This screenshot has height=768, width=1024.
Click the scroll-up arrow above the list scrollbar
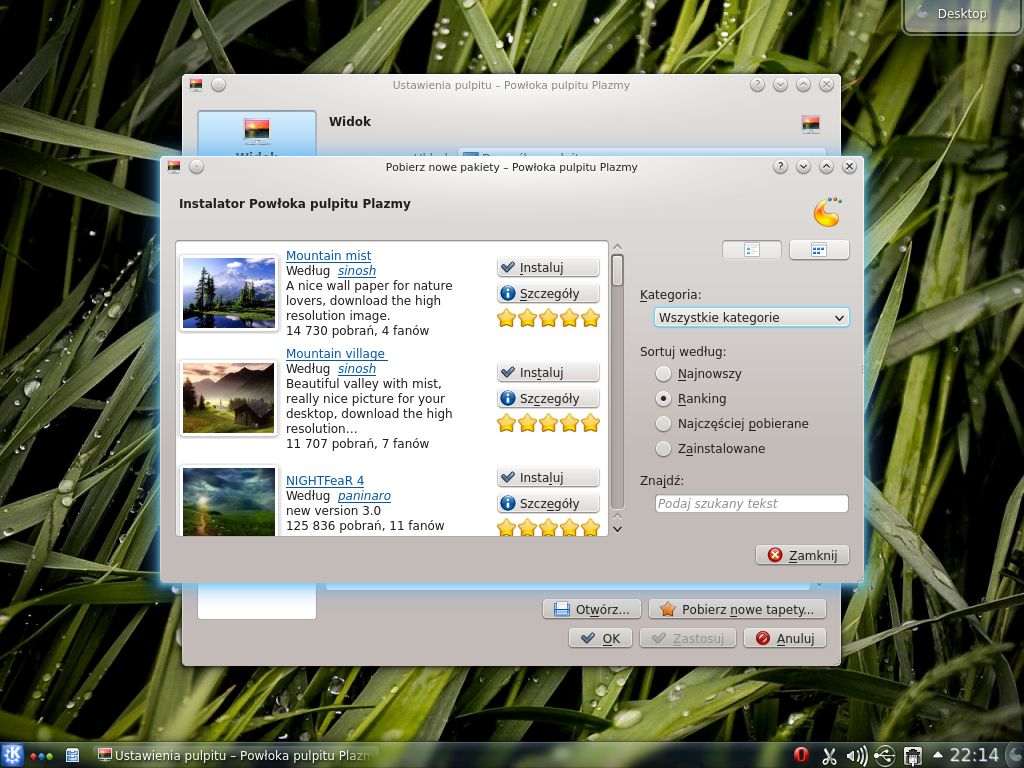click(x=617, y=247)
